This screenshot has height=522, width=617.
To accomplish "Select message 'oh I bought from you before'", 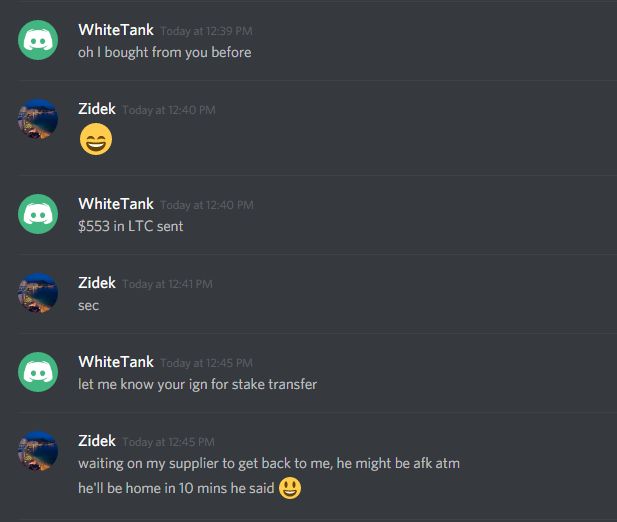I will point(164,53).
